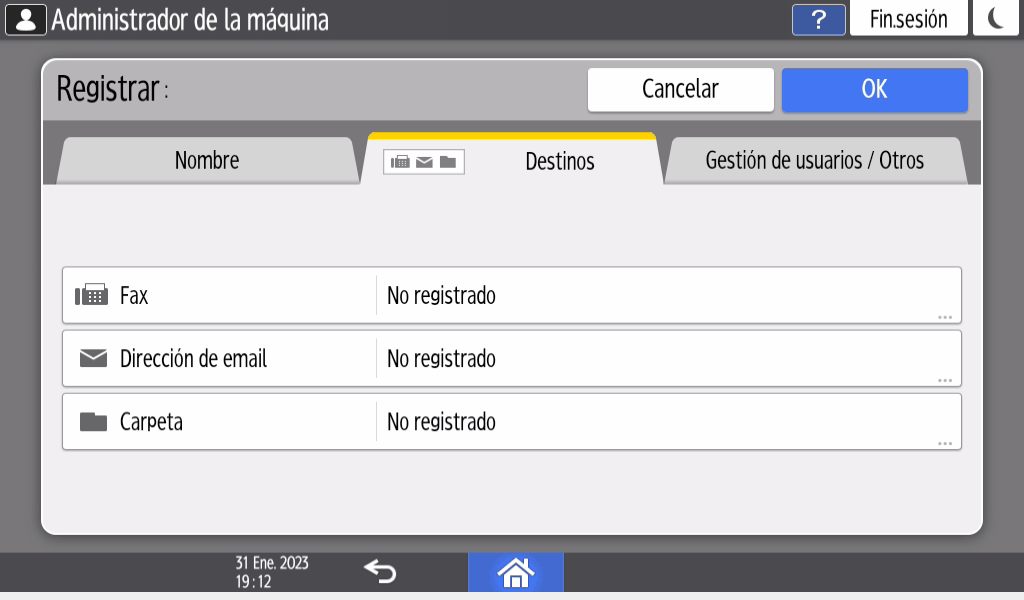Click the envelope icon for email address

click(x=93, y=359)
